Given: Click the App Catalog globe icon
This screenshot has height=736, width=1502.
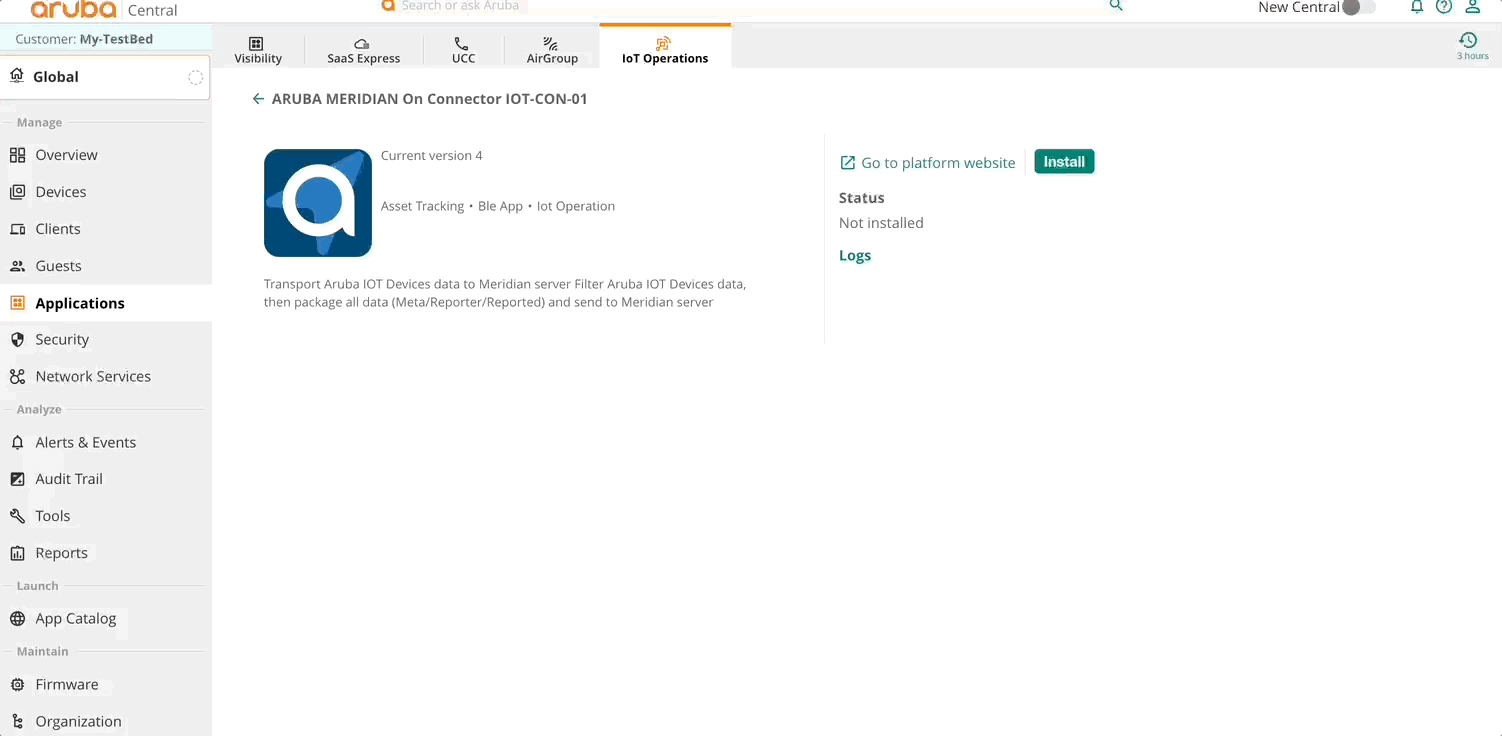Looking at the screenshot, I should pyautogui.click(x=17, y=619).
